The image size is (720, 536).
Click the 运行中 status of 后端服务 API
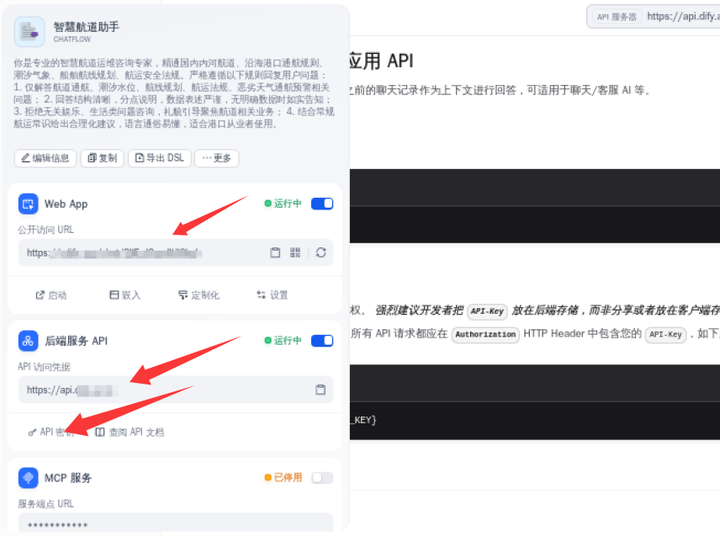(283, 340)
